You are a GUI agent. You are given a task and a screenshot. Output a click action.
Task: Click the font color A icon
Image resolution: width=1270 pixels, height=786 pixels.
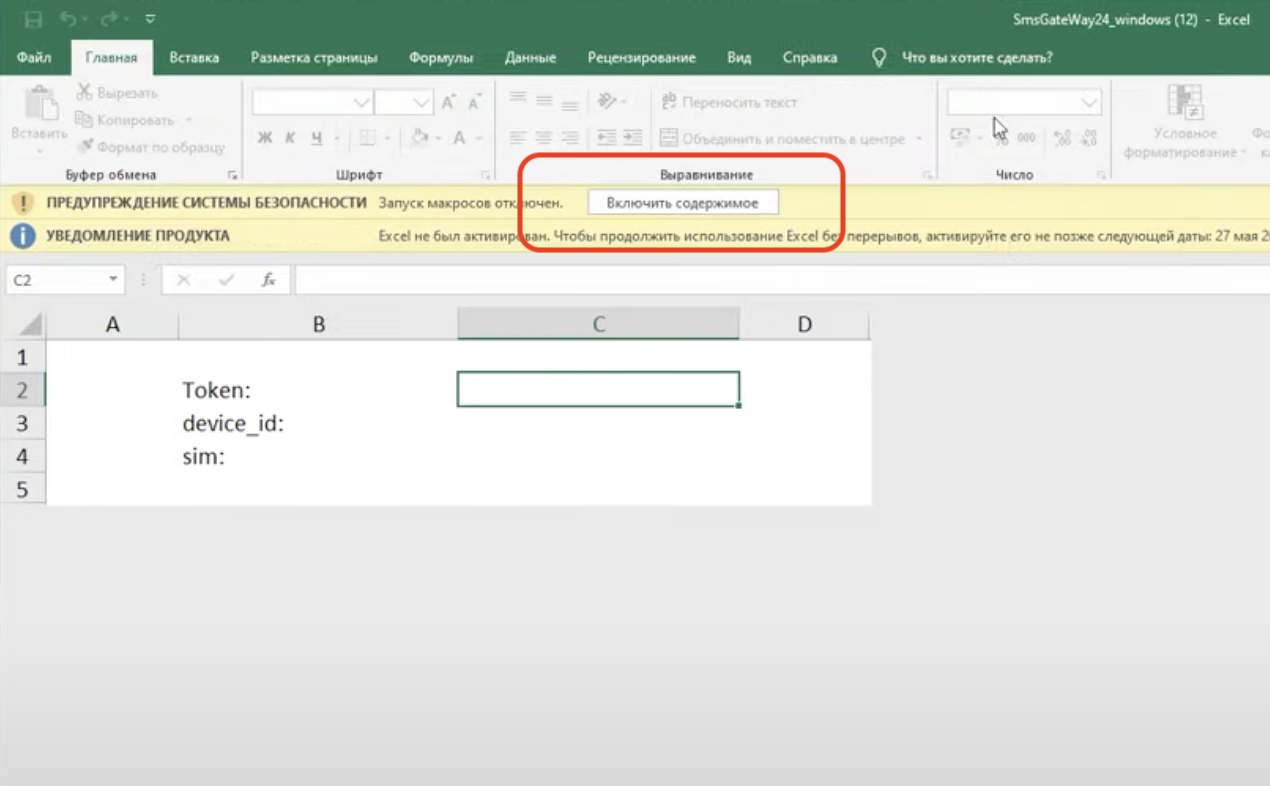coord(459,138)
